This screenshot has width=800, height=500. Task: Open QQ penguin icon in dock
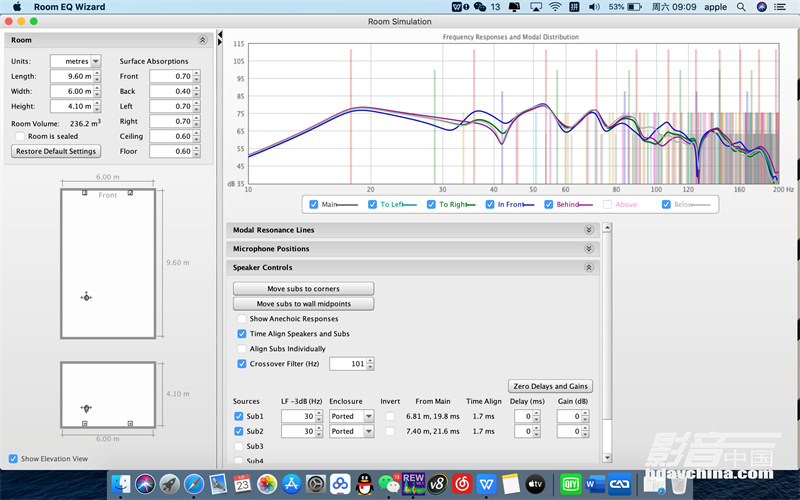364,484
